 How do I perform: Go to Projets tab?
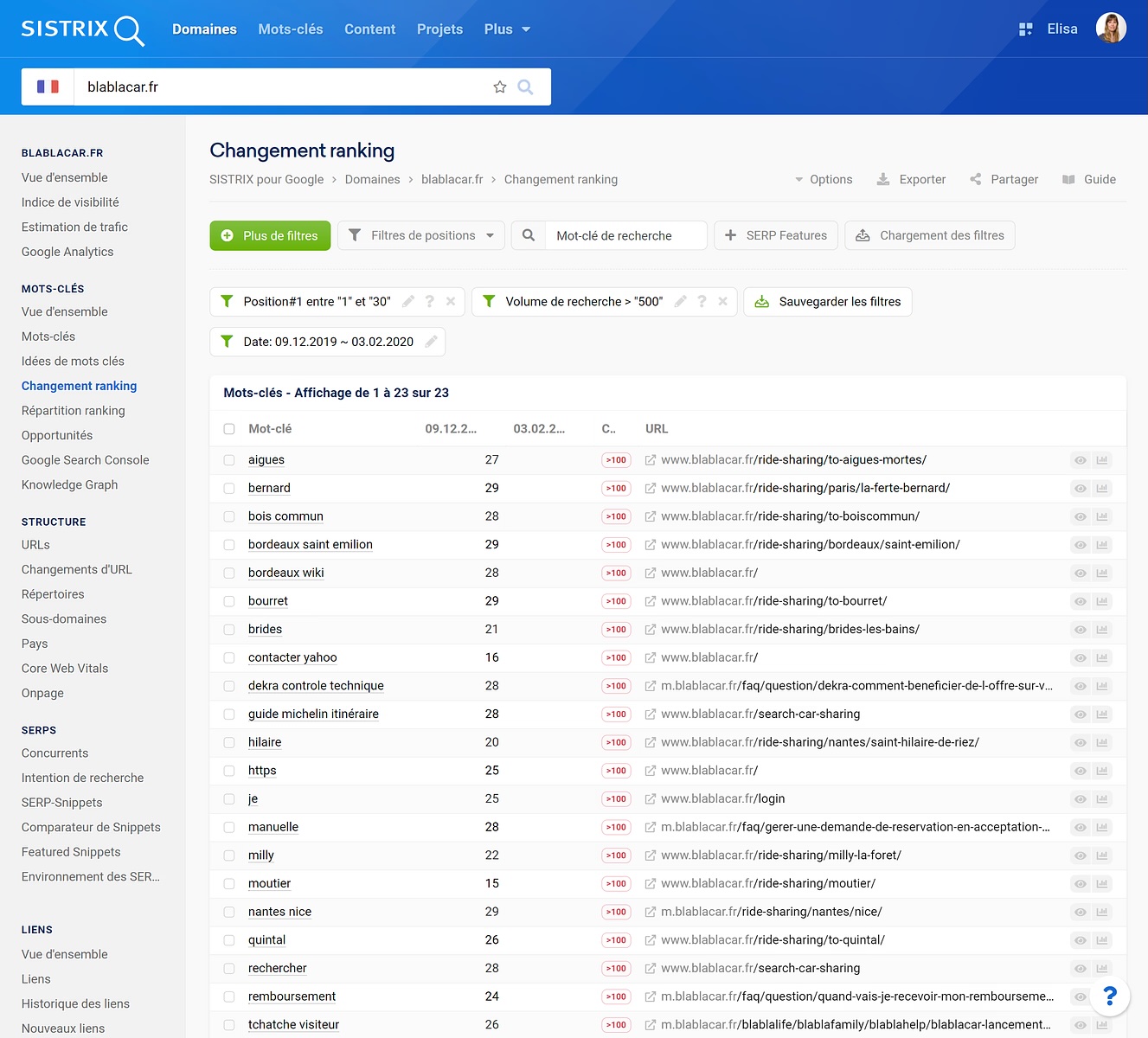(x=439, y=29)
